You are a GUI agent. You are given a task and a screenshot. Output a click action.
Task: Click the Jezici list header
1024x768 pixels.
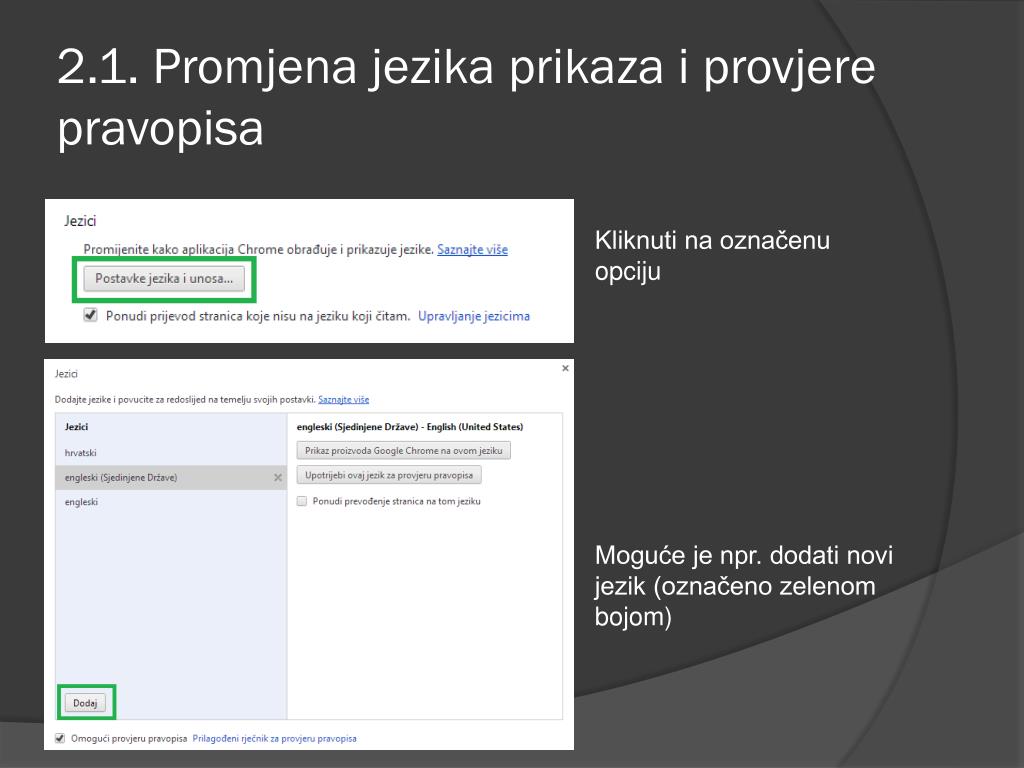[76, 426]
